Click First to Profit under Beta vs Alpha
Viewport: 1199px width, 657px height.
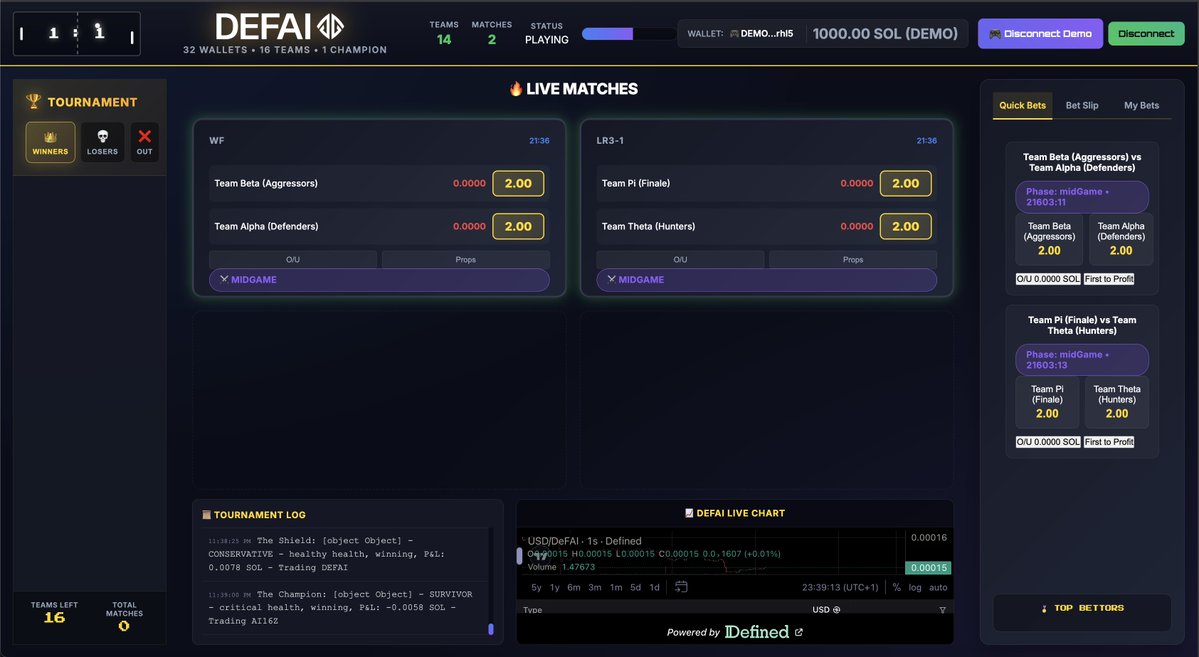coord(1109,279)
